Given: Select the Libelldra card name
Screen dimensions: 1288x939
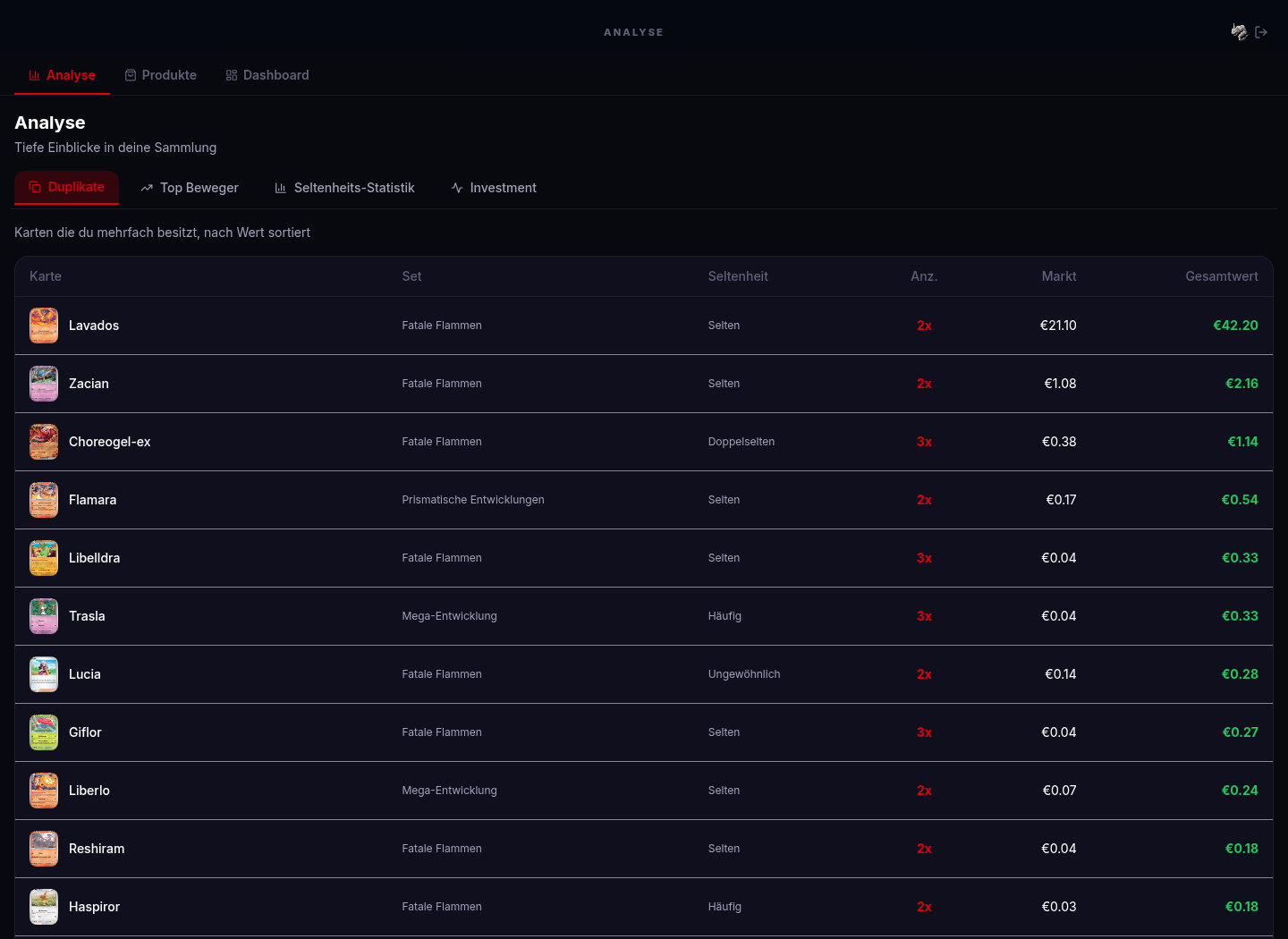Looking at the screenshot, I should 94,558.
